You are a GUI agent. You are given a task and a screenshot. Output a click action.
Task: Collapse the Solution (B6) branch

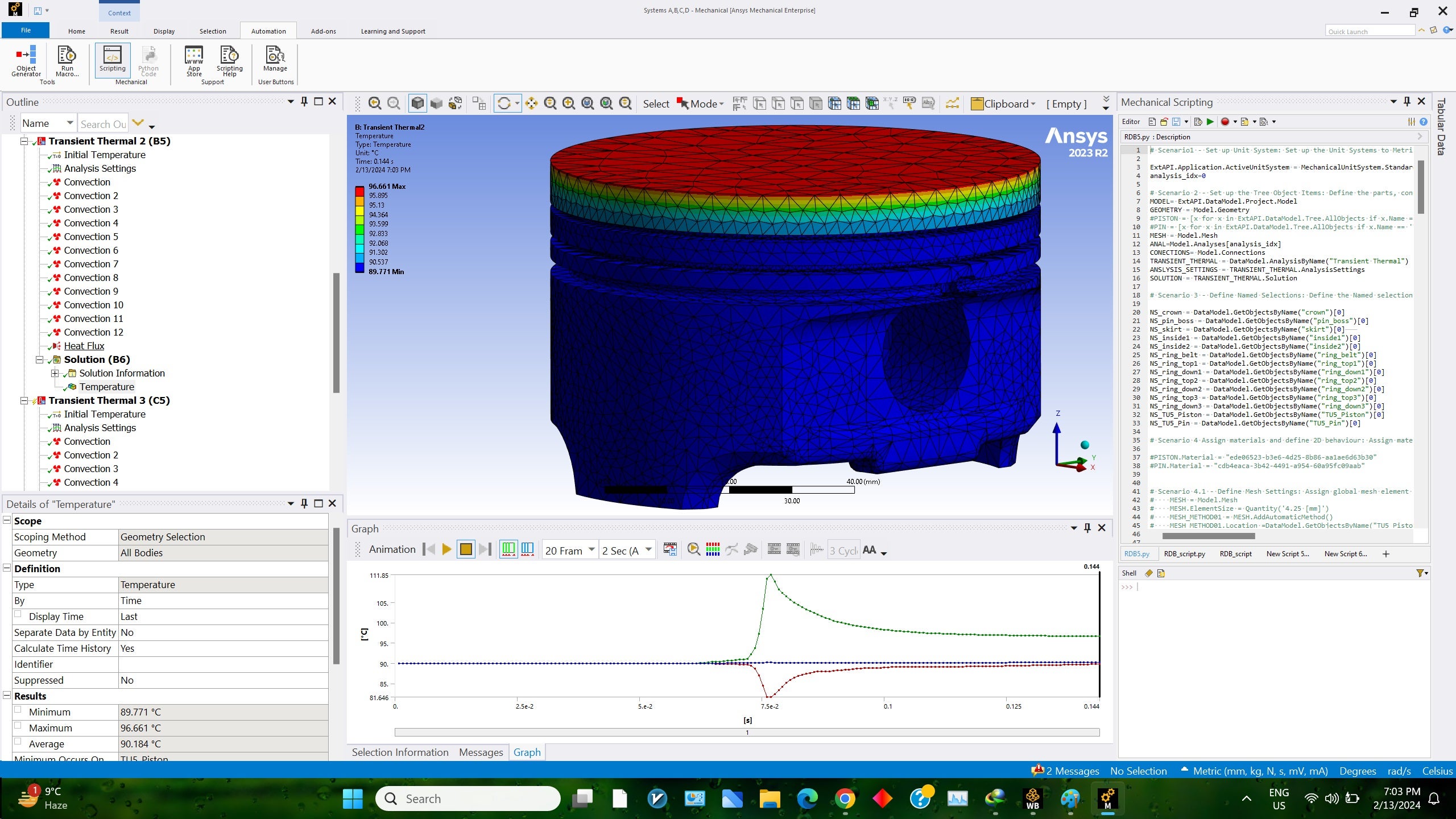[x=40, y=359]
